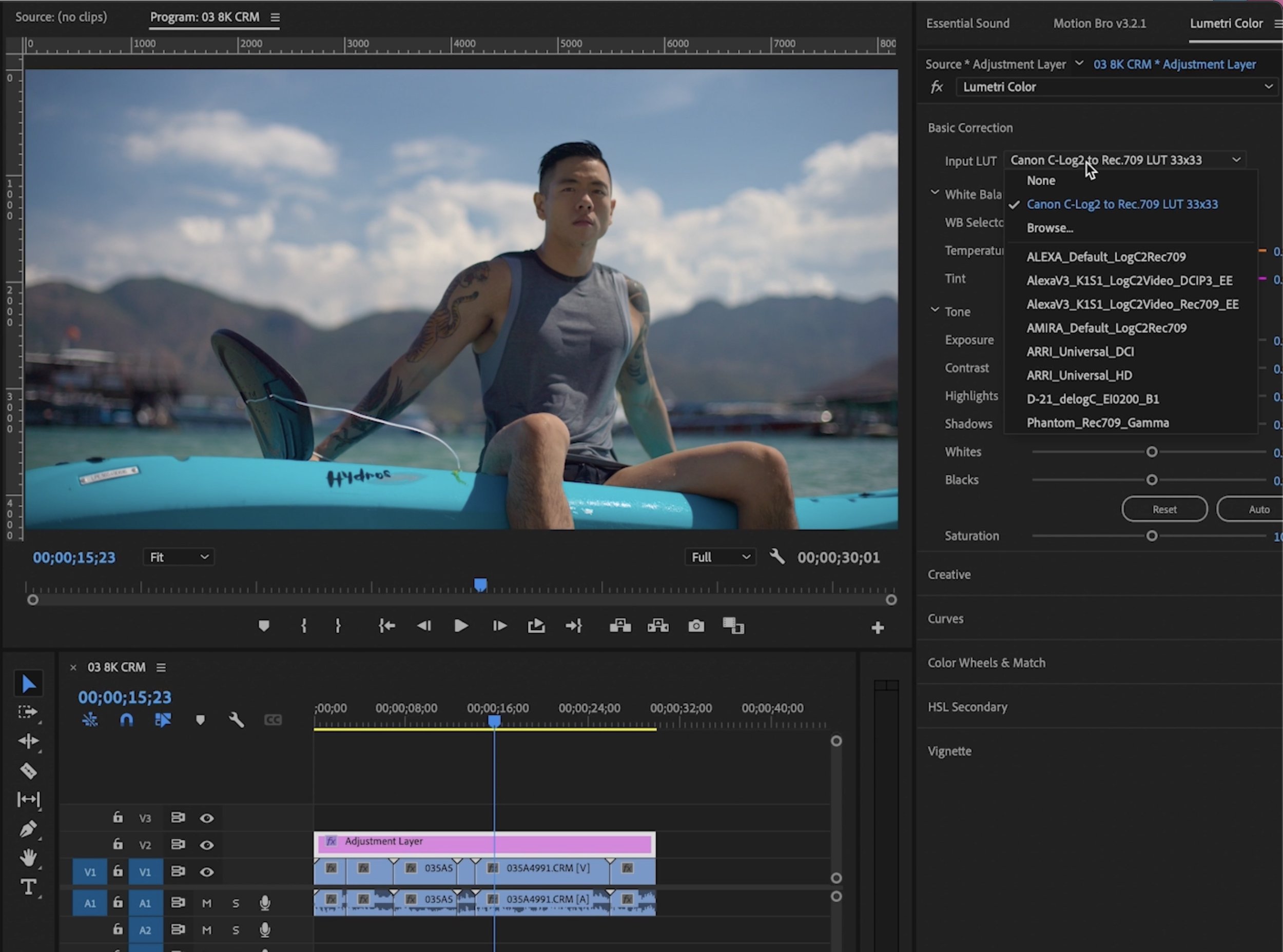Select the Slip tool in timeline
1283x952 pixels.
click(28, 799)
